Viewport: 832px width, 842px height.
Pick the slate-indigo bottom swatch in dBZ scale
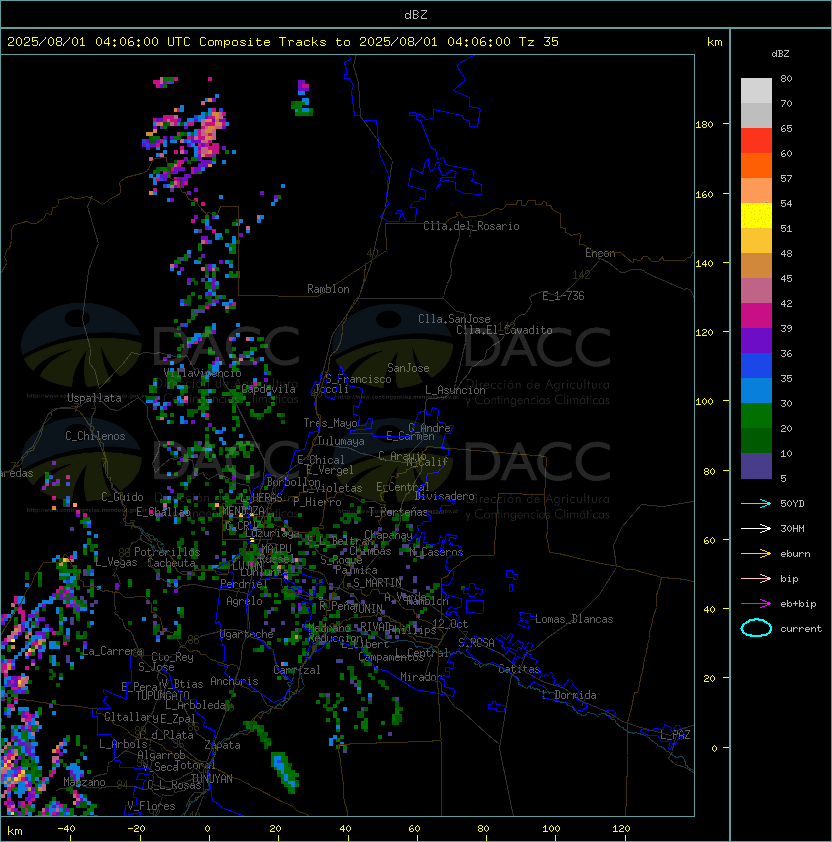pos(756,466)
